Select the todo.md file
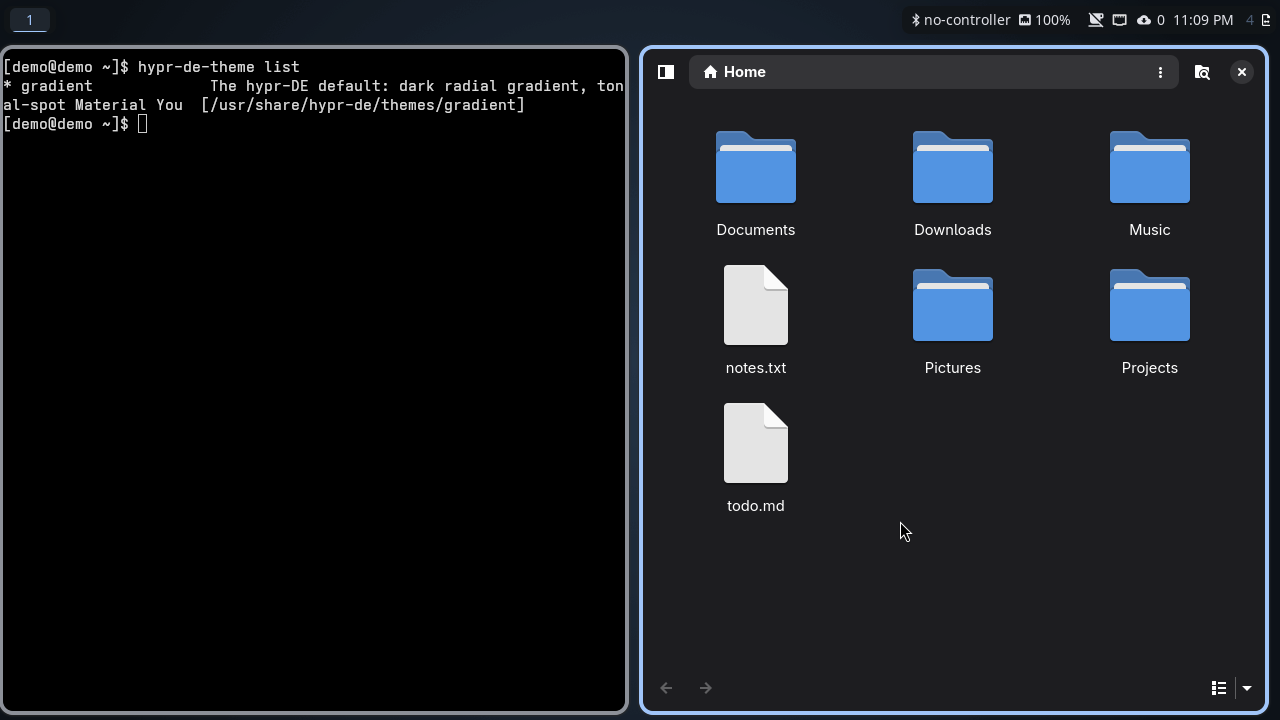The height and width of the screenshot is (720, 1280). point(756,459)
